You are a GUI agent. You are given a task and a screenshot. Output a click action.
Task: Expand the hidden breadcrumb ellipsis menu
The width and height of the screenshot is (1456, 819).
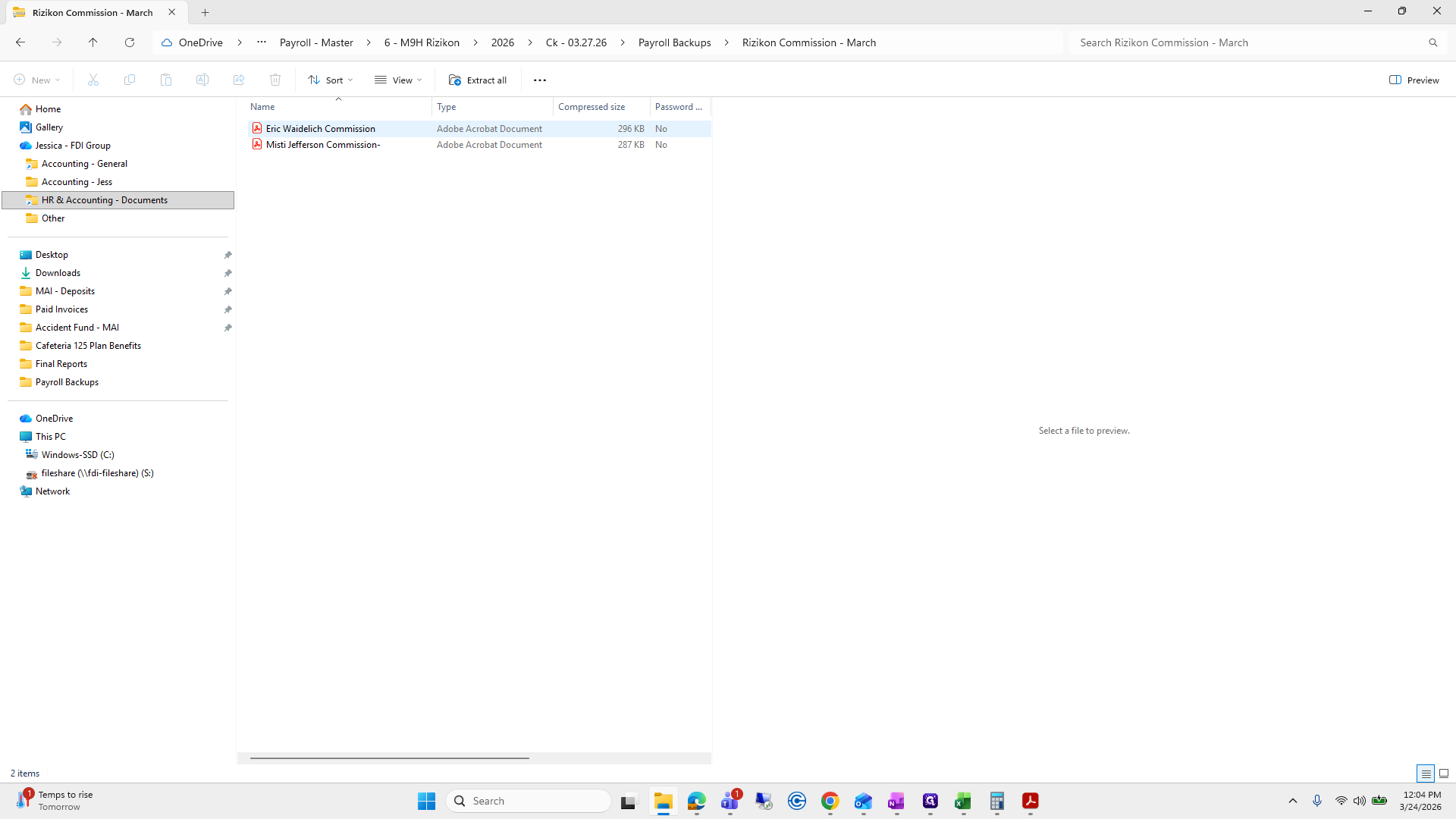coord(262,42)
